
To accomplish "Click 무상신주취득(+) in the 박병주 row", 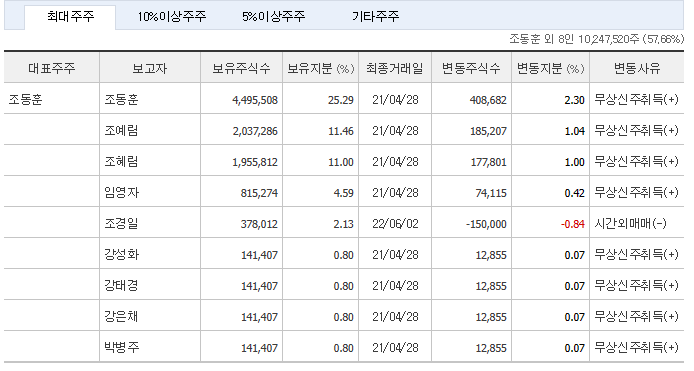I will pos(636,348).
